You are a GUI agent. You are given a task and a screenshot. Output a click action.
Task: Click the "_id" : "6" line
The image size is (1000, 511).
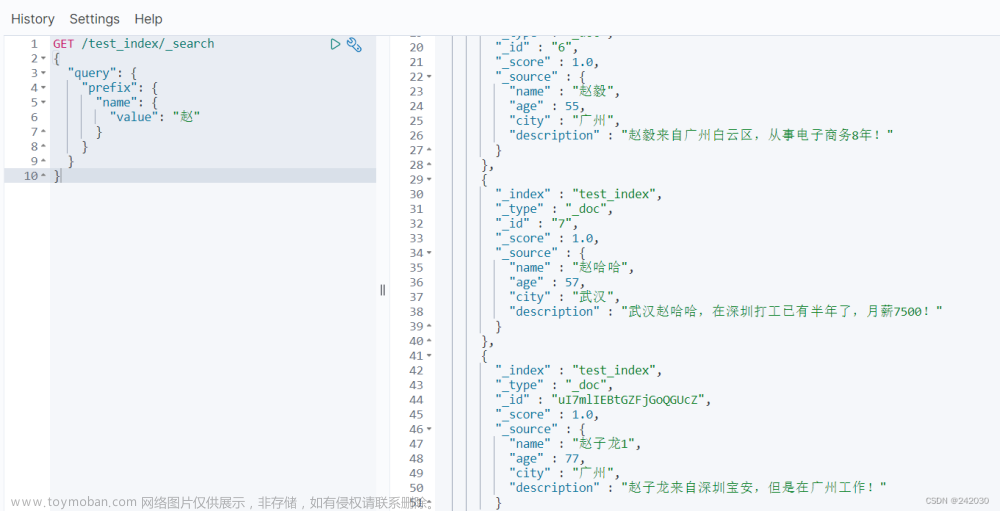pos(537,47)
